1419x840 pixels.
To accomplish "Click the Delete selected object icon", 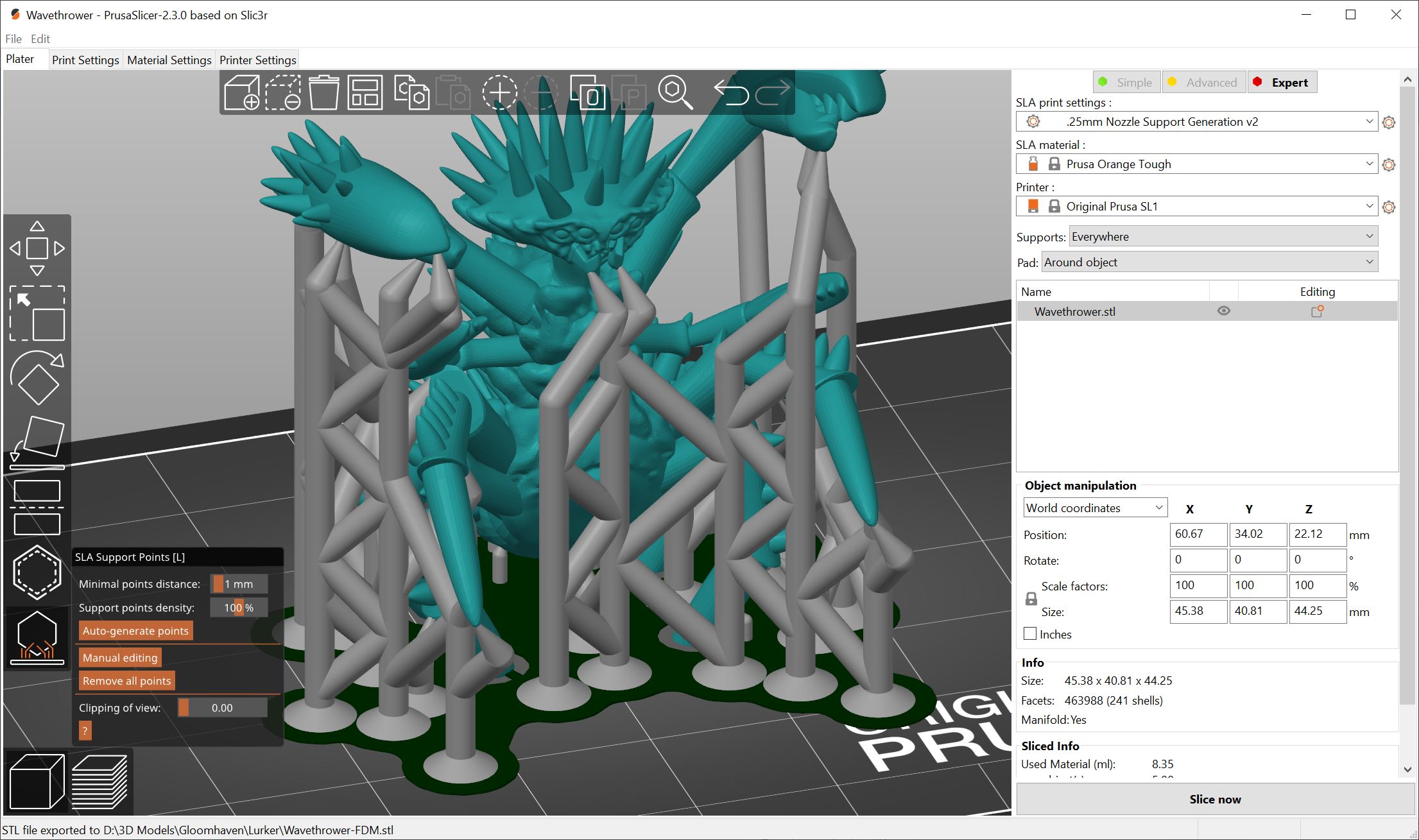I will (x=283, y=92).
